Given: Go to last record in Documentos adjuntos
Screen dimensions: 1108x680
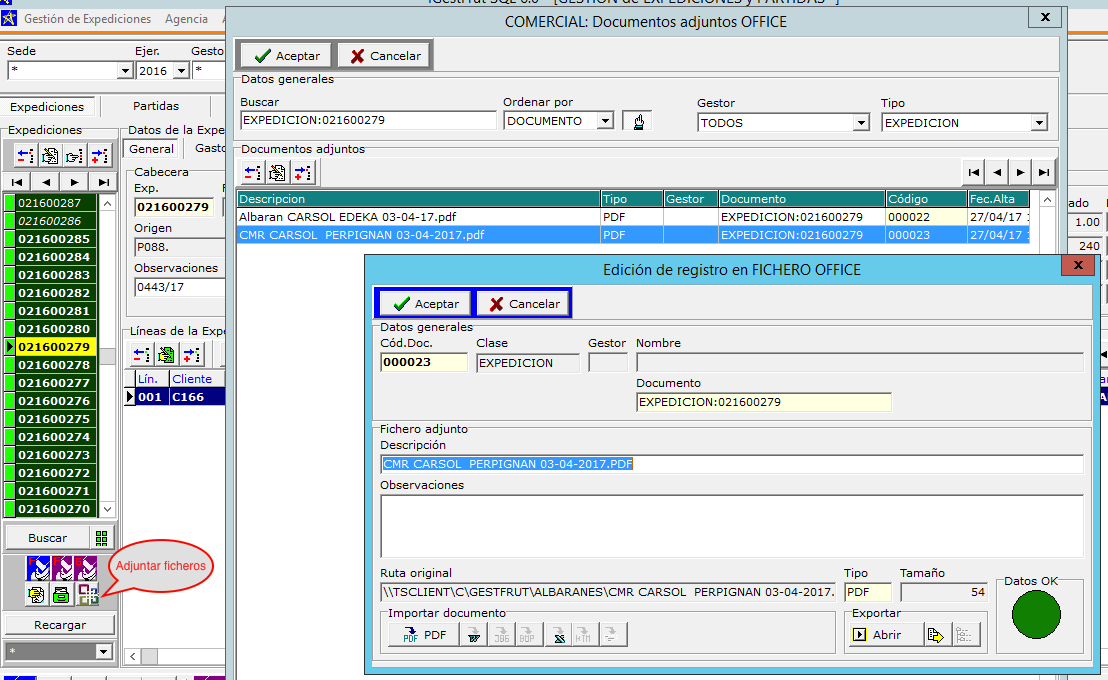Looking at the screenshot, I should tap(1044, 173).
